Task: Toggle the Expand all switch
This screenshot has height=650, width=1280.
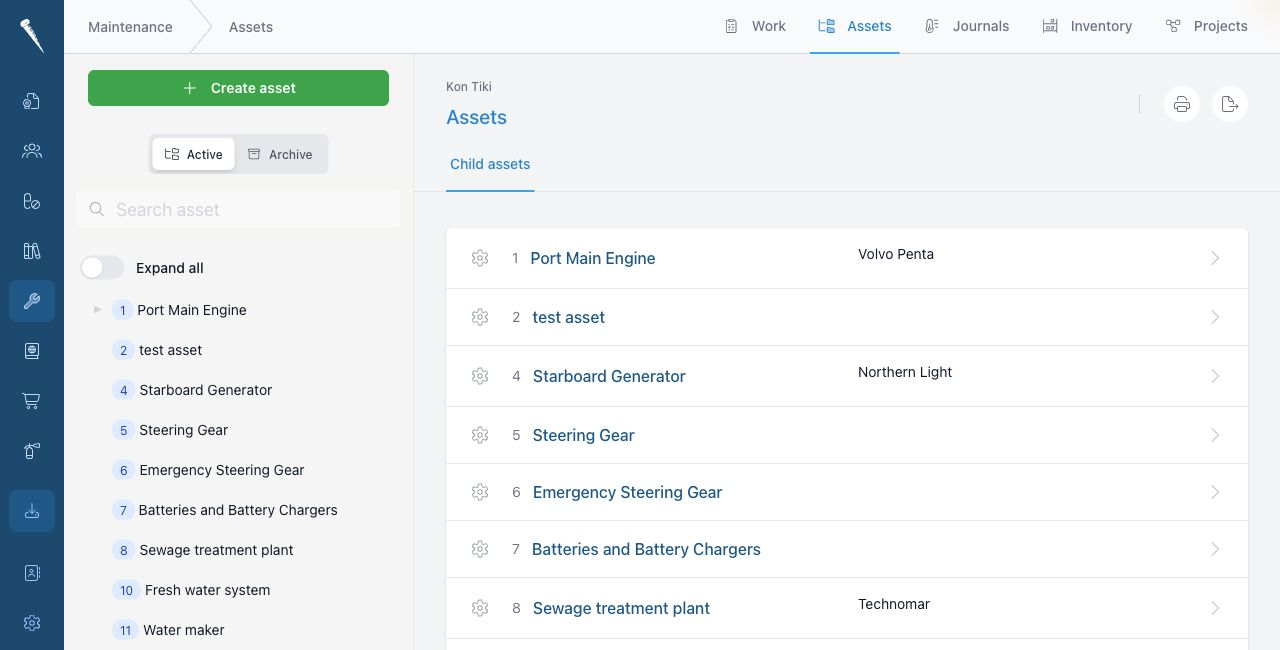Action: [102, 268]
